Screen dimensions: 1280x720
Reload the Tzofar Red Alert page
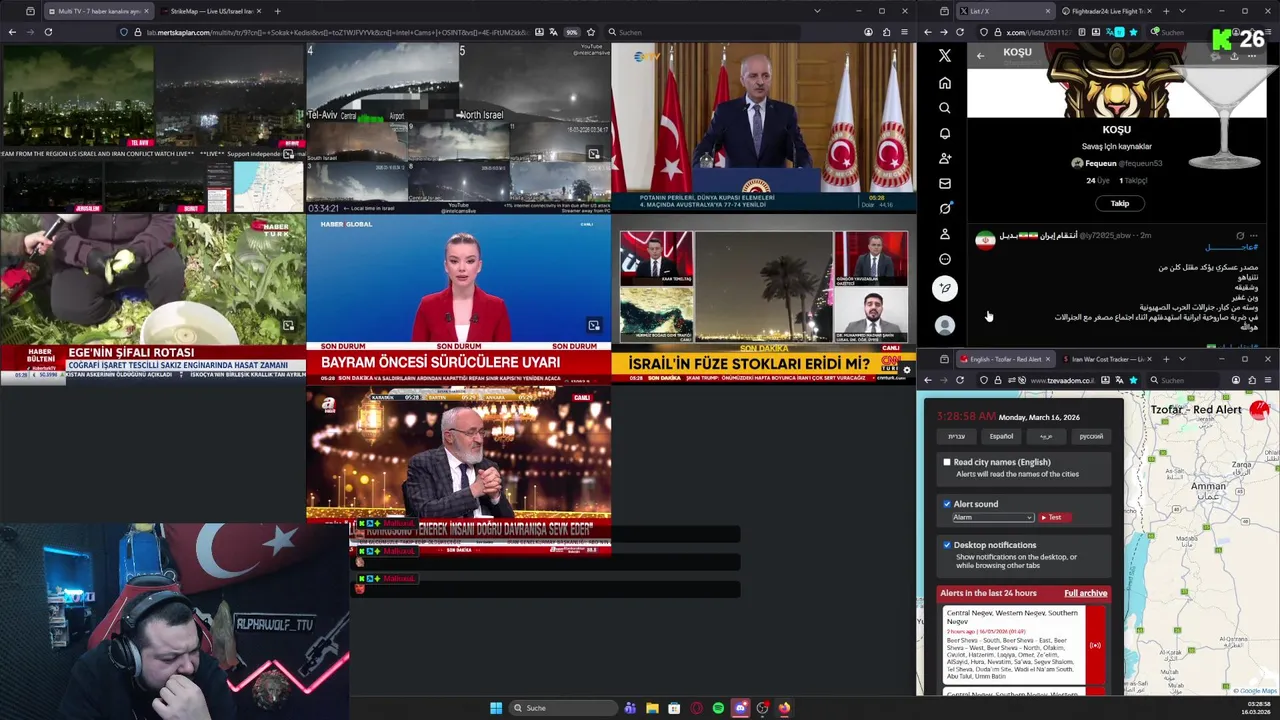tap(960, 380)
